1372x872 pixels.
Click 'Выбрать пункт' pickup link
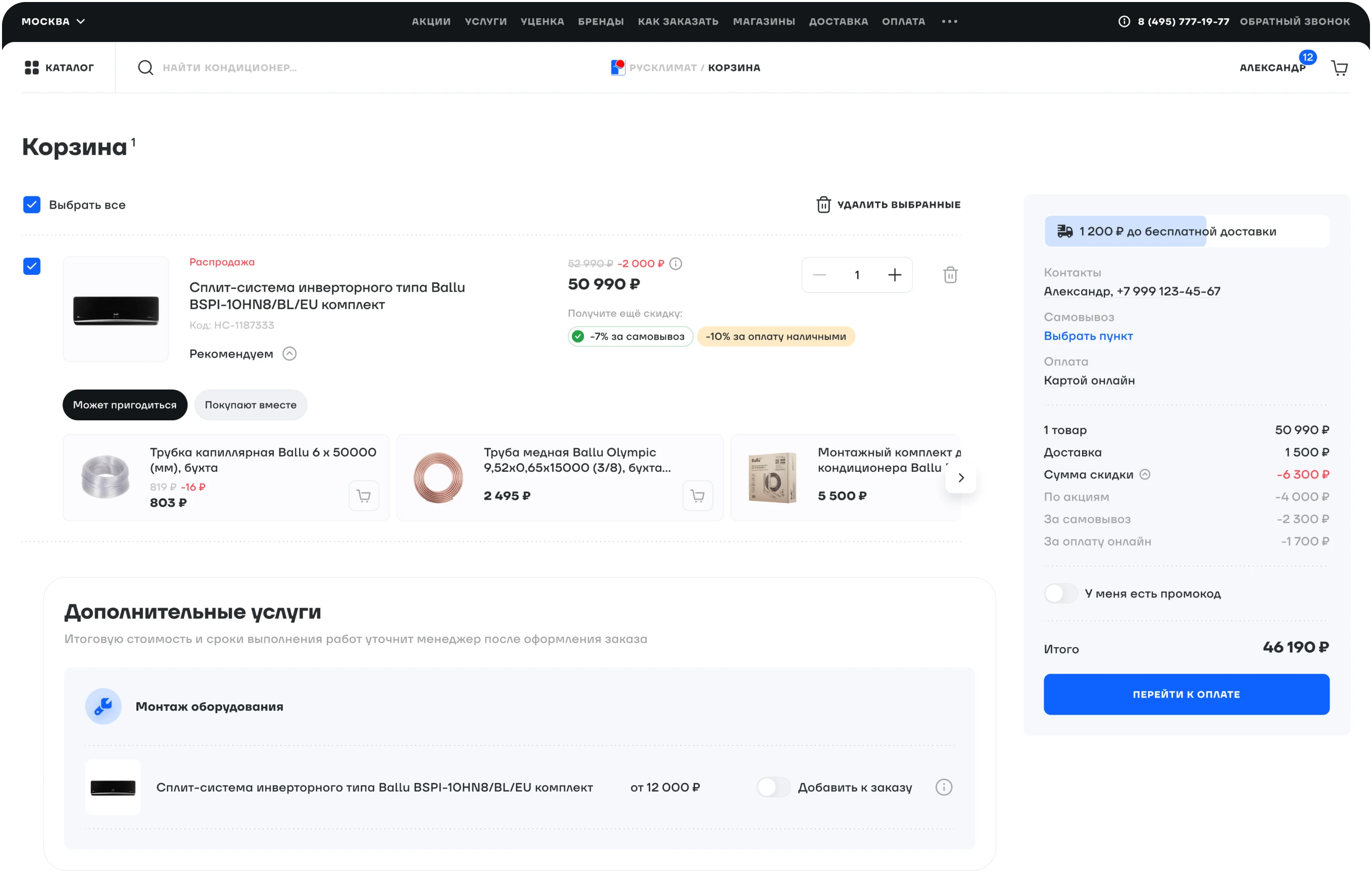[1088, 336]
